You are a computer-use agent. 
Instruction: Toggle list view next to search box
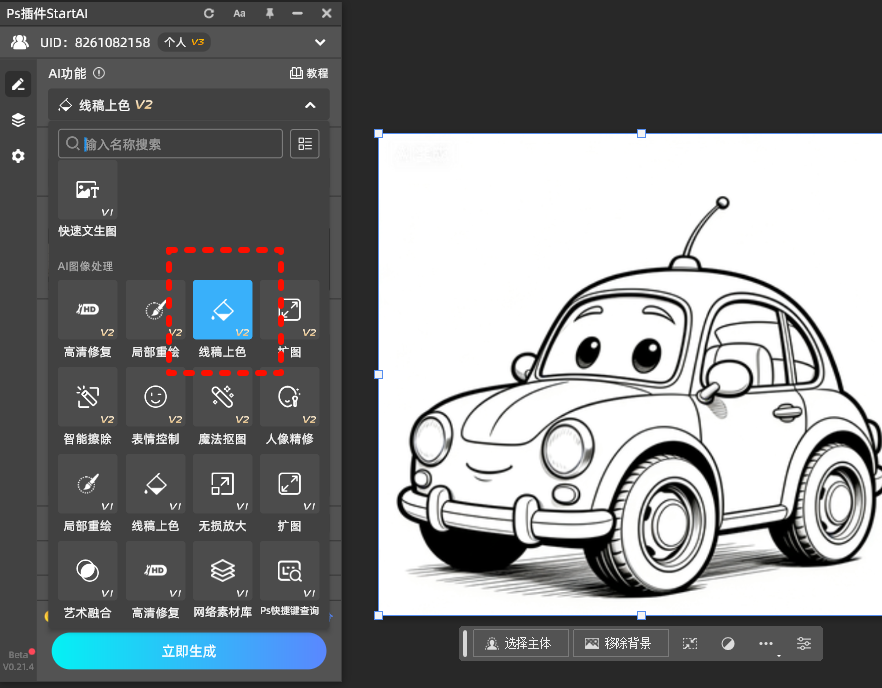click(305, 144)
